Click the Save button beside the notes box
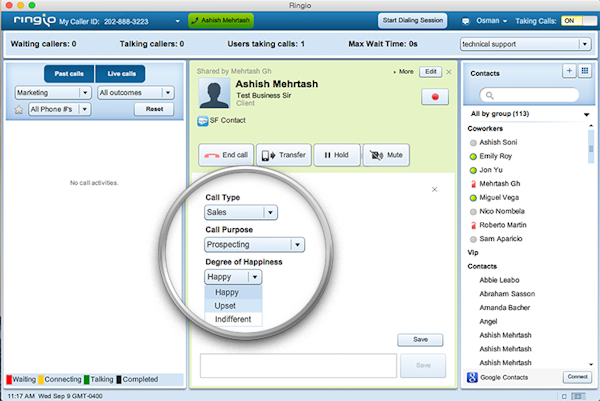The height and width of the screenshot is (401, 600). point(423,365)
